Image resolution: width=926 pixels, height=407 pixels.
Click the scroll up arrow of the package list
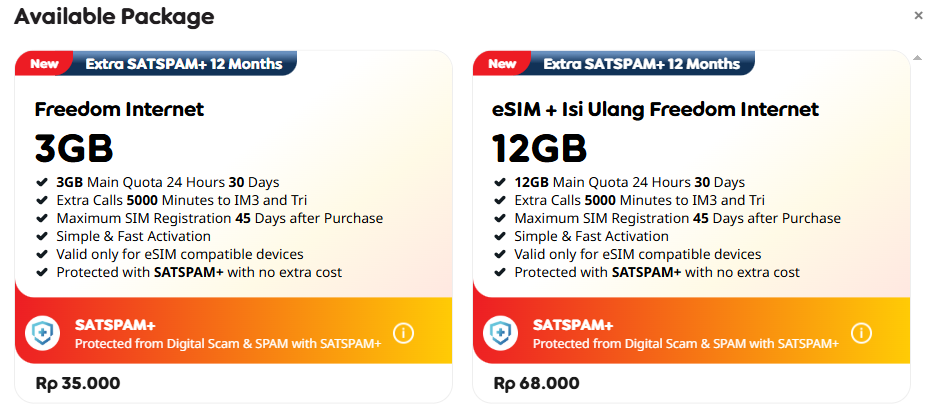coord(918,58)
